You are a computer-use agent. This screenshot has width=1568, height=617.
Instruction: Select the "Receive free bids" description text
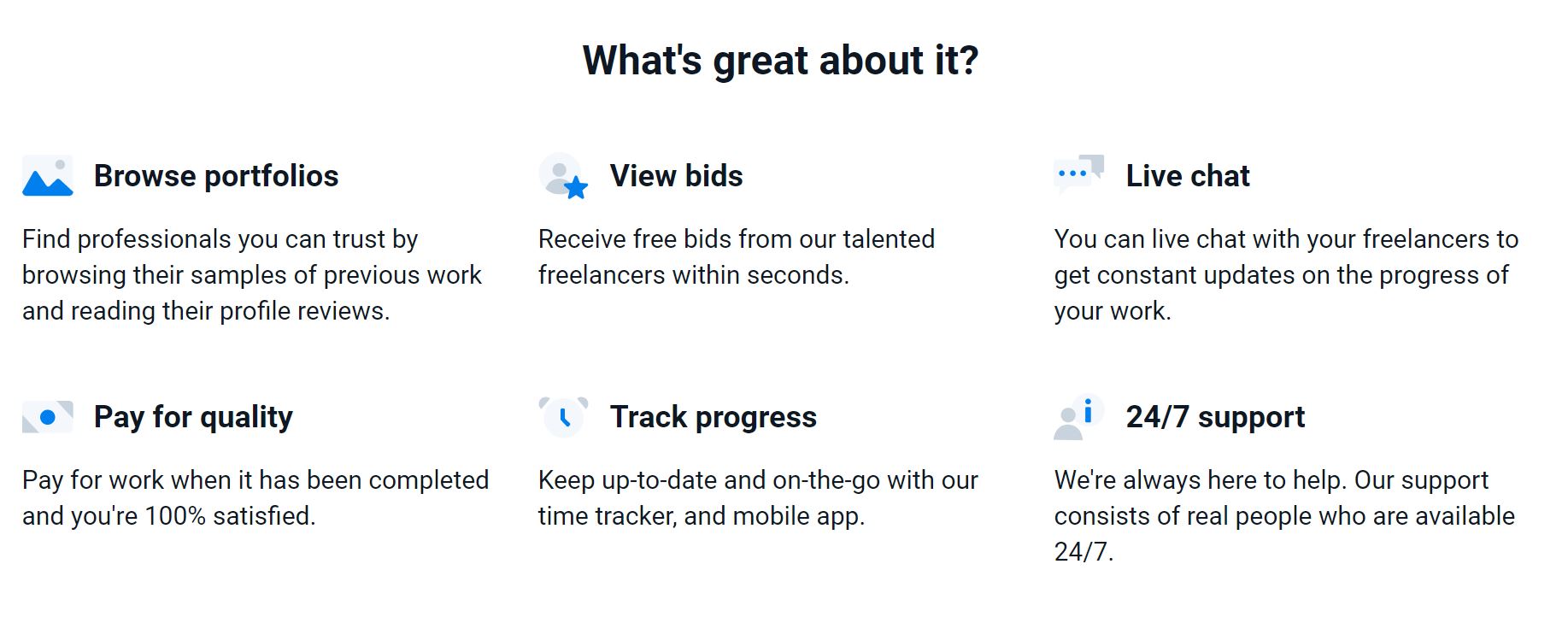tap(737, 257)
